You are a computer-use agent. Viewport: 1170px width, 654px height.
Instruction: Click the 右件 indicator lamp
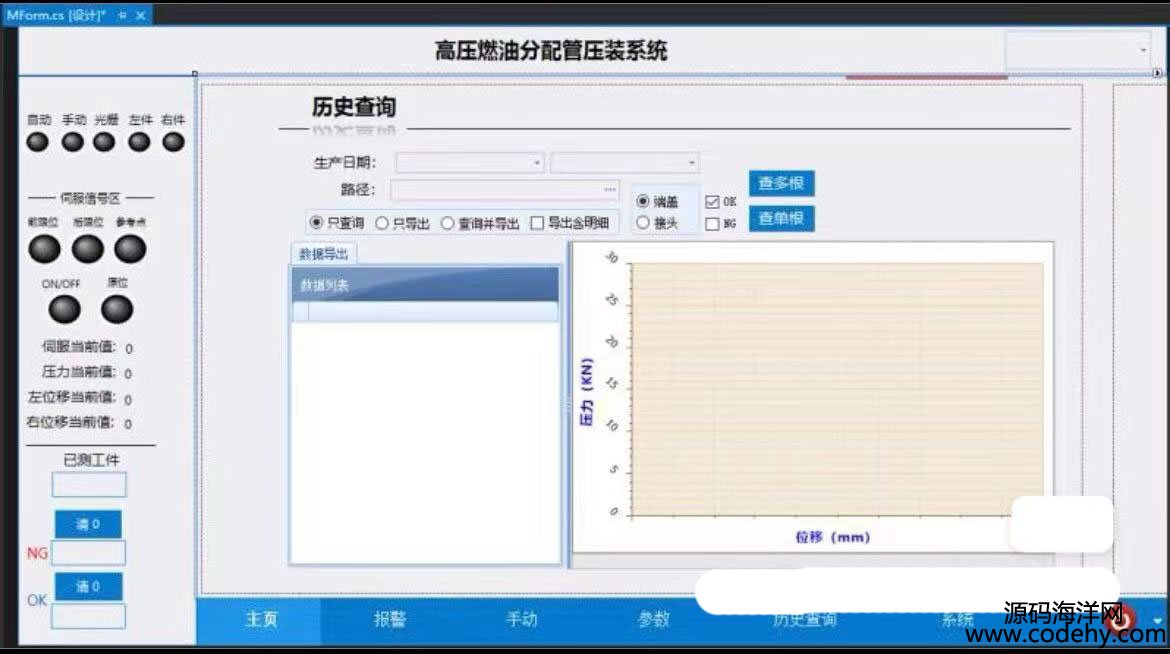point(174,142)
